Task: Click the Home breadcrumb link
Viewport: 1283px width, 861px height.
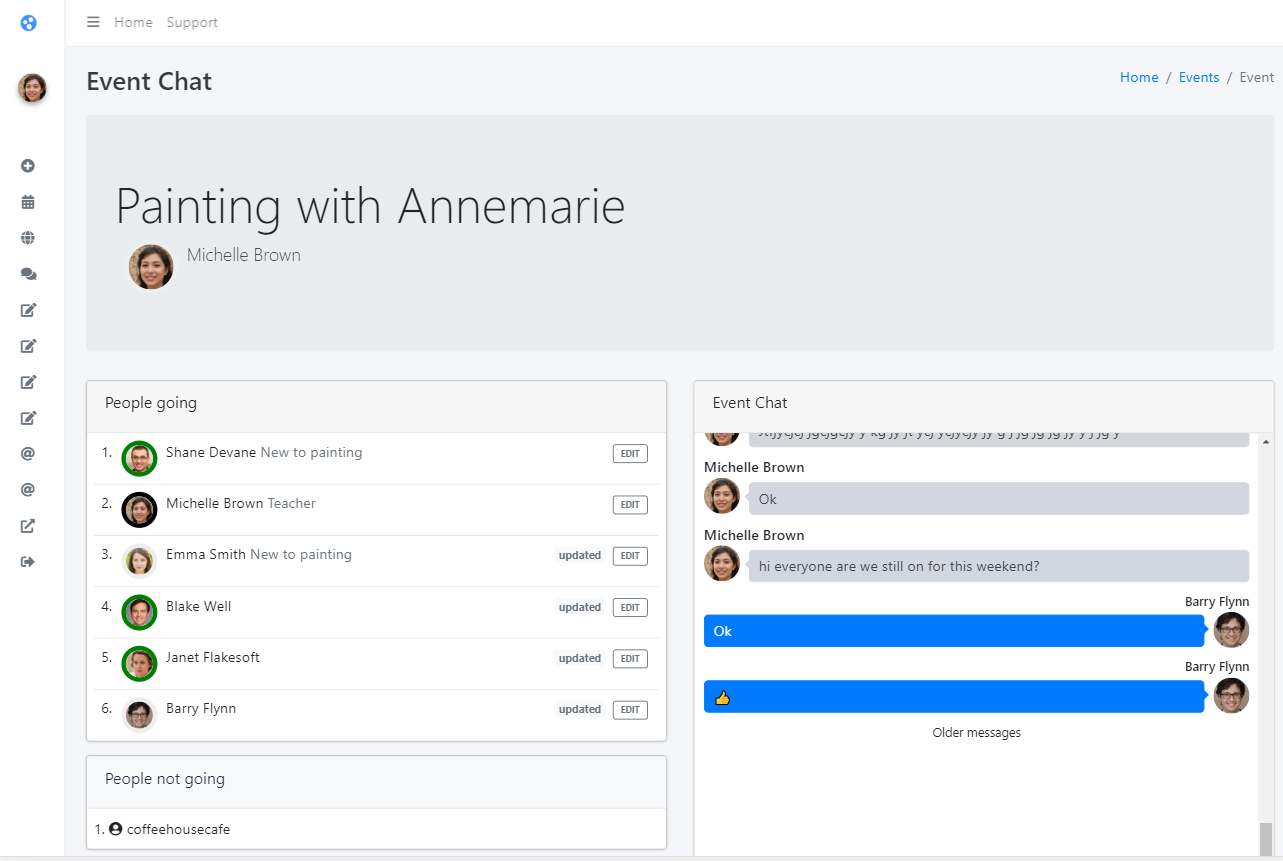Action: pyautogui.click(x=1139, y=77)
